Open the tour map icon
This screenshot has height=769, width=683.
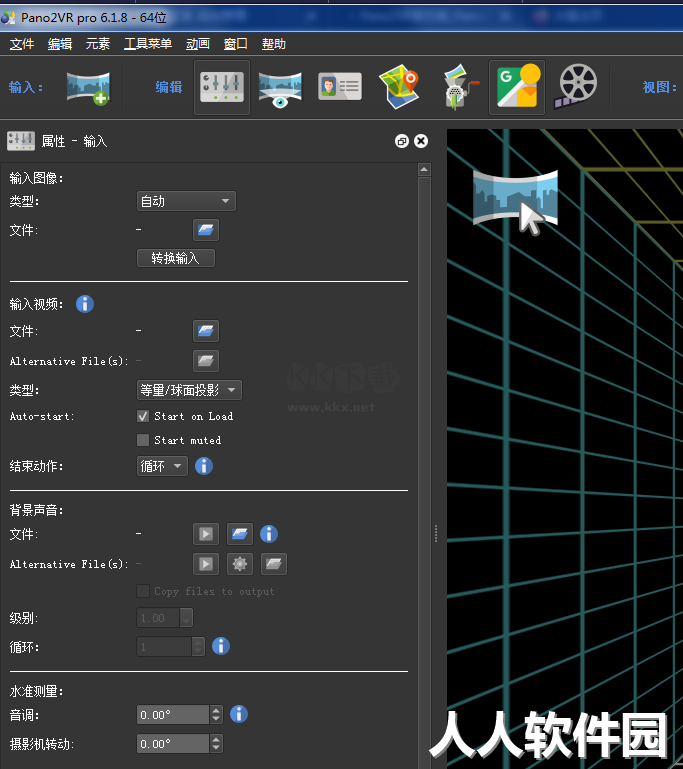point(400,86)
